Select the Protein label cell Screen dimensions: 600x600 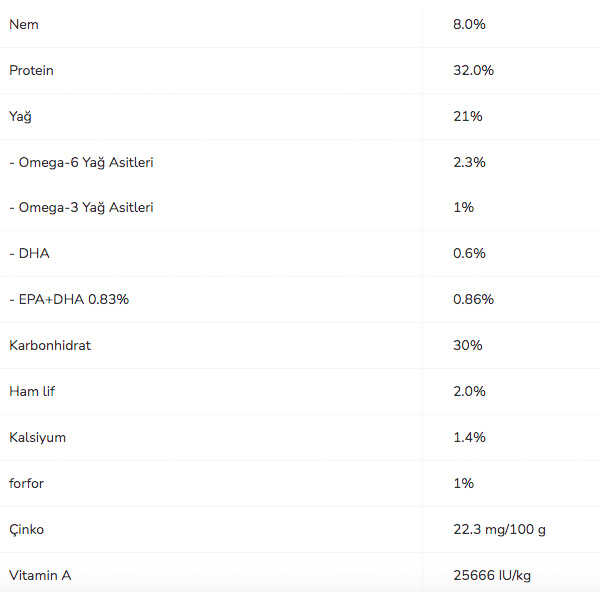click(x=32, y=70)
